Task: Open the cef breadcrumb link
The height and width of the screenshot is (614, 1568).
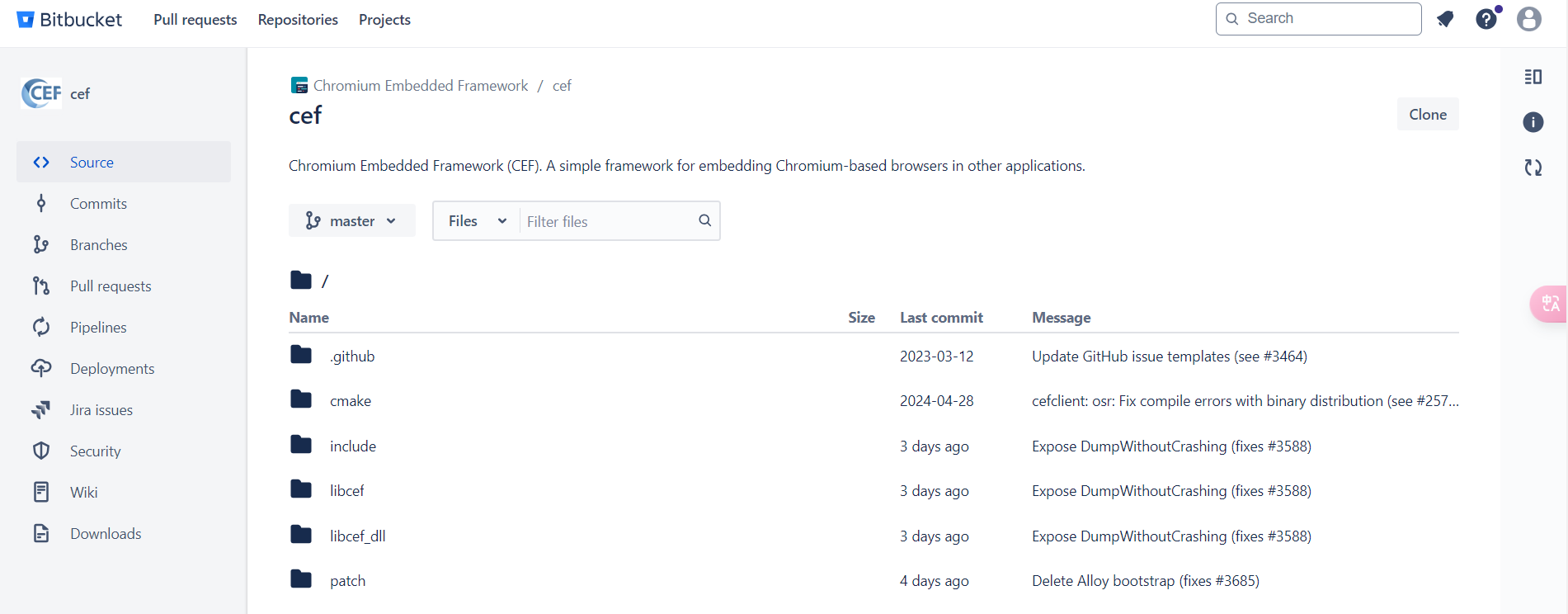Action: [562, 86]
